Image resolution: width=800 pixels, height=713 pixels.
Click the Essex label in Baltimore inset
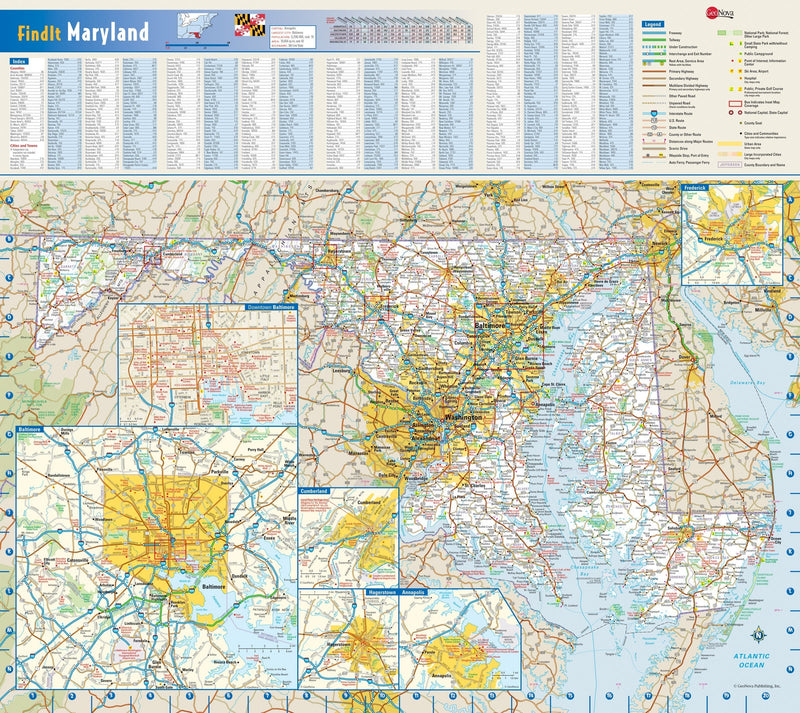pyautogui.click(x=269, y=538)
